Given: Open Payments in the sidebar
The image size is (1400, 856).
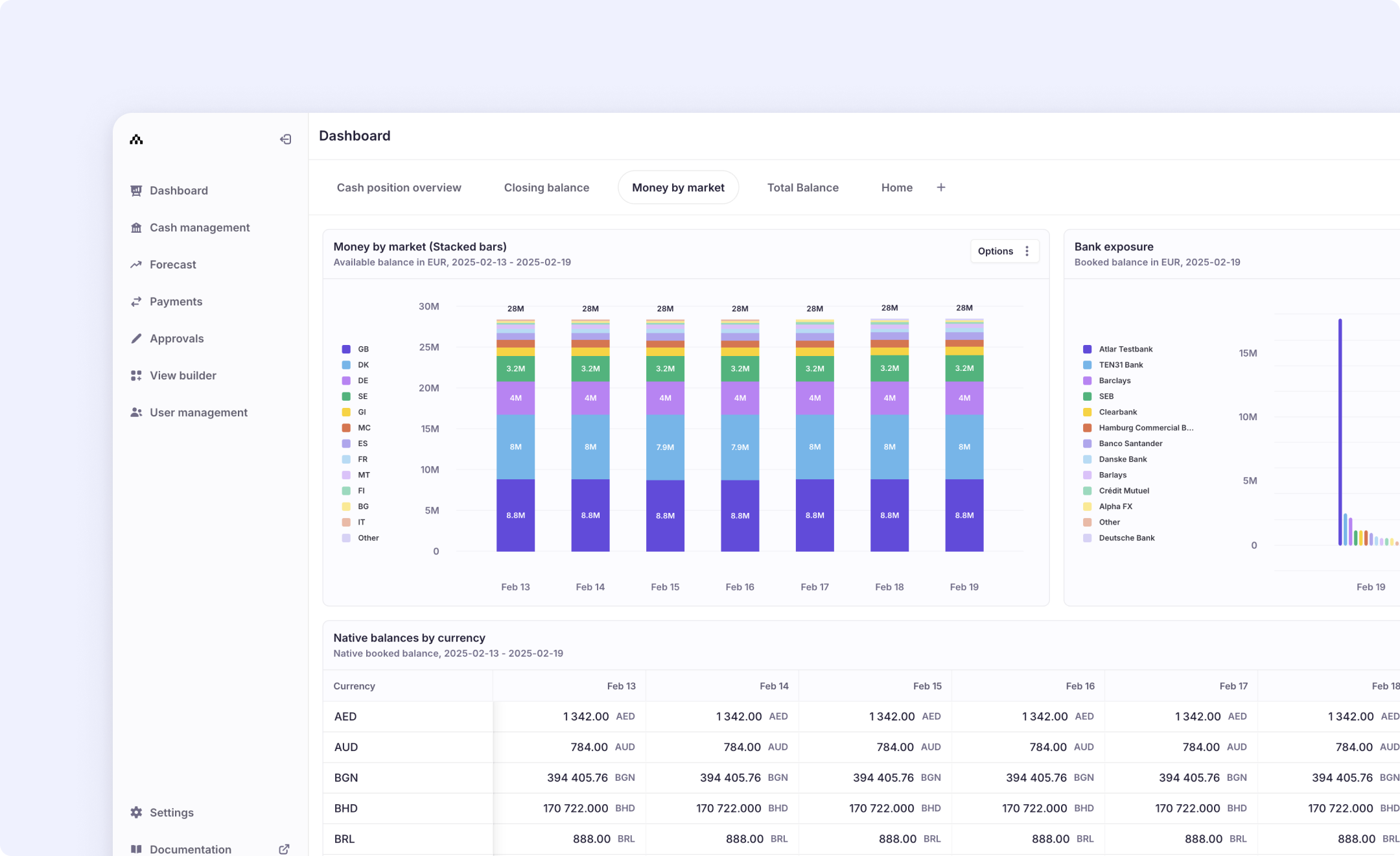Looking at the screenshot, I should pos(176,302).
